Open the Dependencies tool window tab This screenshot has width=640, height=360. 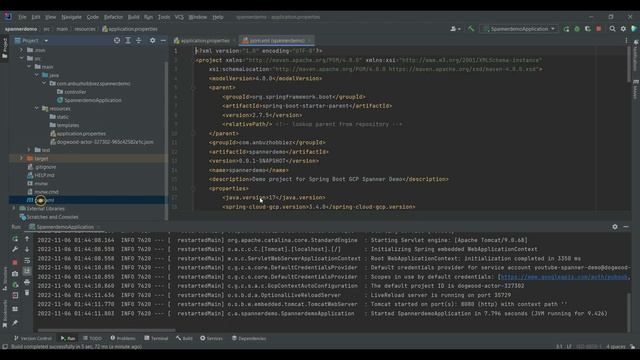tap(249, 338)
